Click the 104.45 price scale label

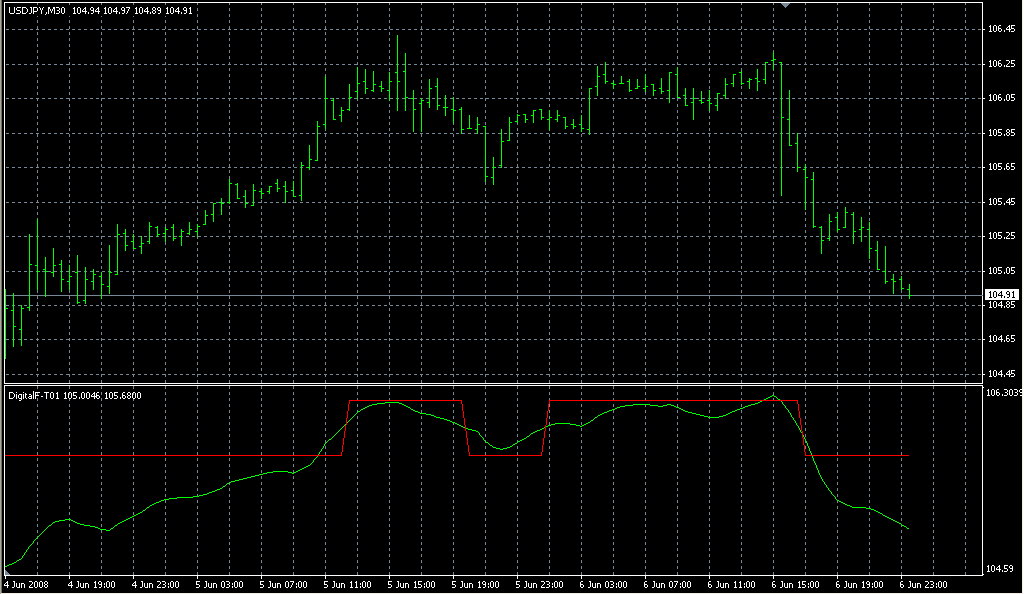pos(1001,374)
